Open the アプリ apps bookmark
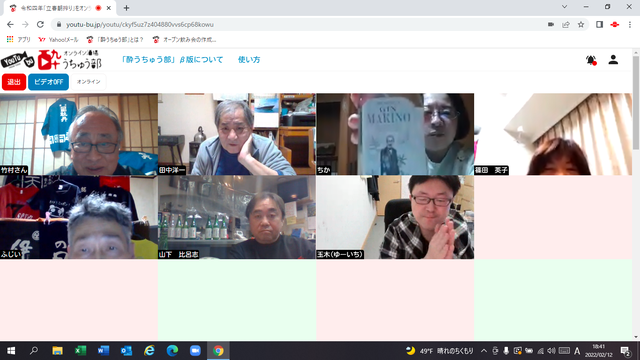The image size is (640, 360). click(18, 40)
